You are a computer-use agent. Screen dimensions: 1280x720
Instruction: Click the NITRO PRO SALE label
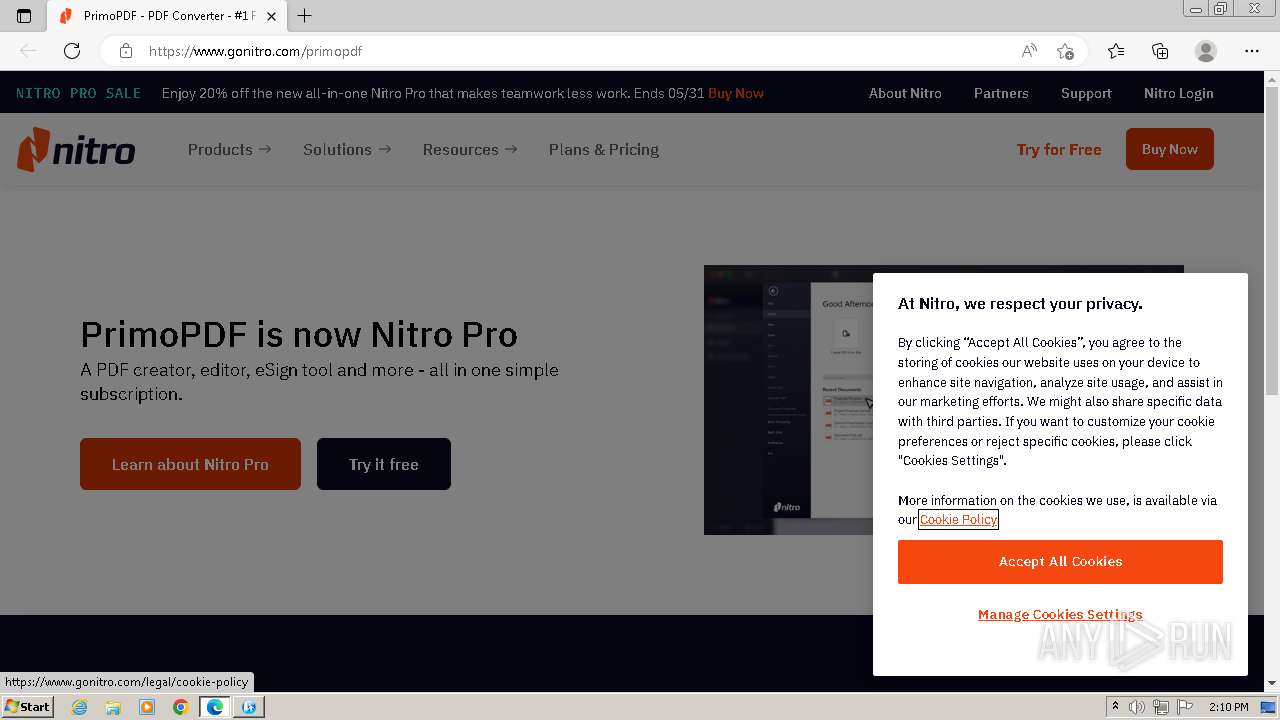(78, 93)
